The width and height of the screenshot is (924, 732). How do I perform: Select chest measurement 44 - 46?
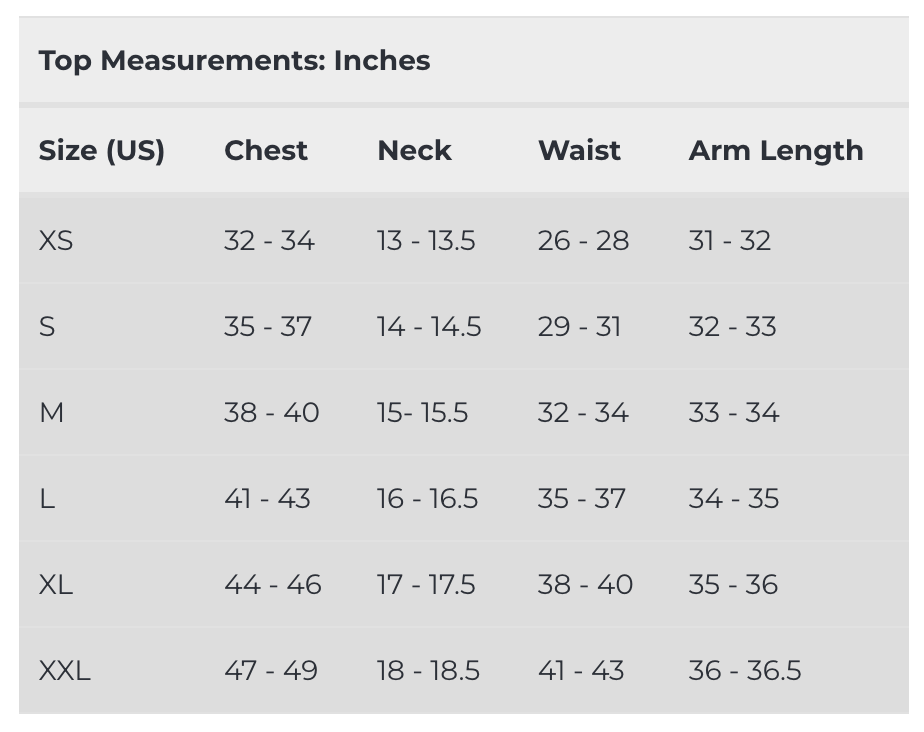[273, 585]
